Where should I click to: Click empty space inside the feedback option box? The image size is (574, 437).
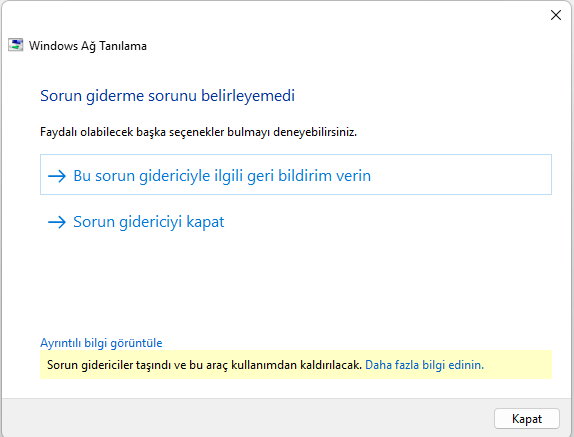coord(461,175)
